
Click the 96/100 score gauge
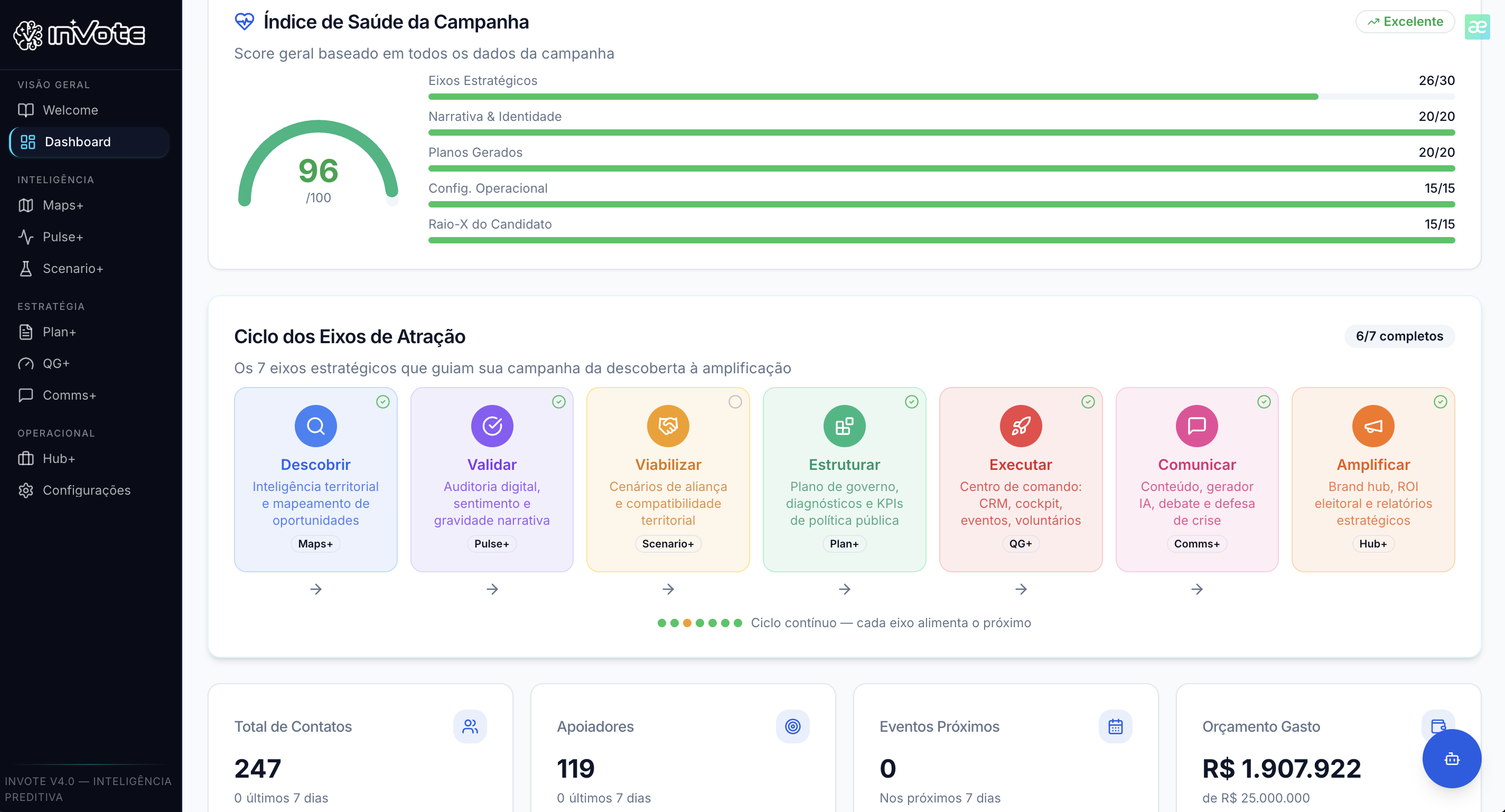coord(318,164)
